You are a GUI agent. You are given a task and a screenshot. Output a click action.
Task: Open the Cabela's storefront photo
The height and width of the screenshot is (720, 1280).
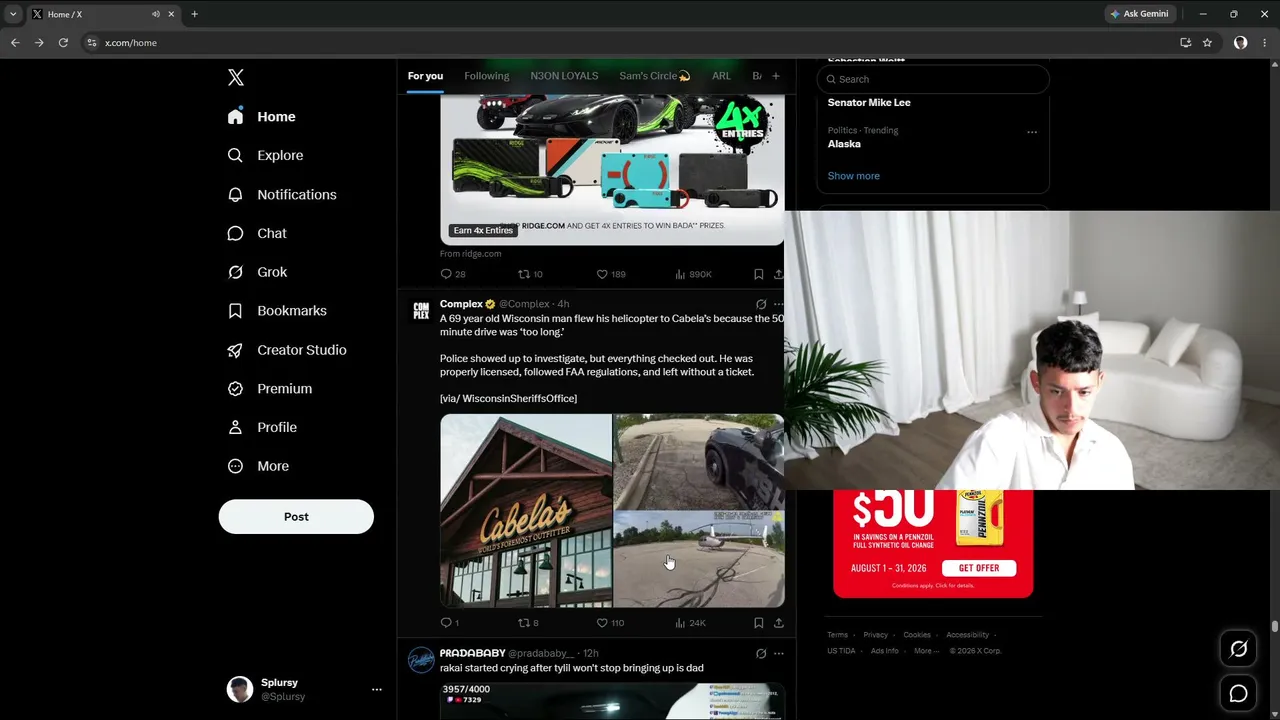[x=526, y=511]
